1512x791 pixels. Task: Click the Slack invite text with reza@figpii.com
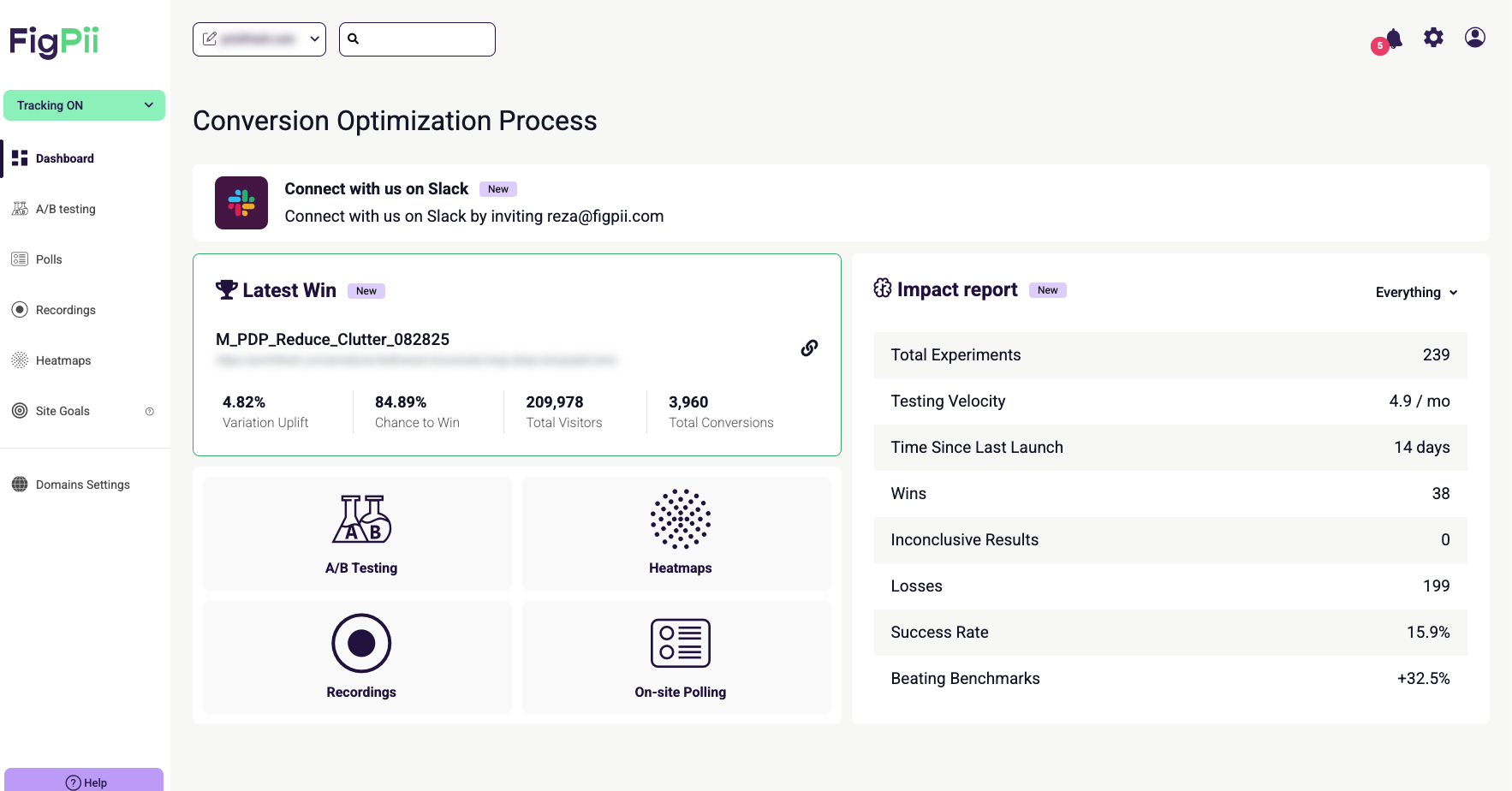tap(474, 217)
